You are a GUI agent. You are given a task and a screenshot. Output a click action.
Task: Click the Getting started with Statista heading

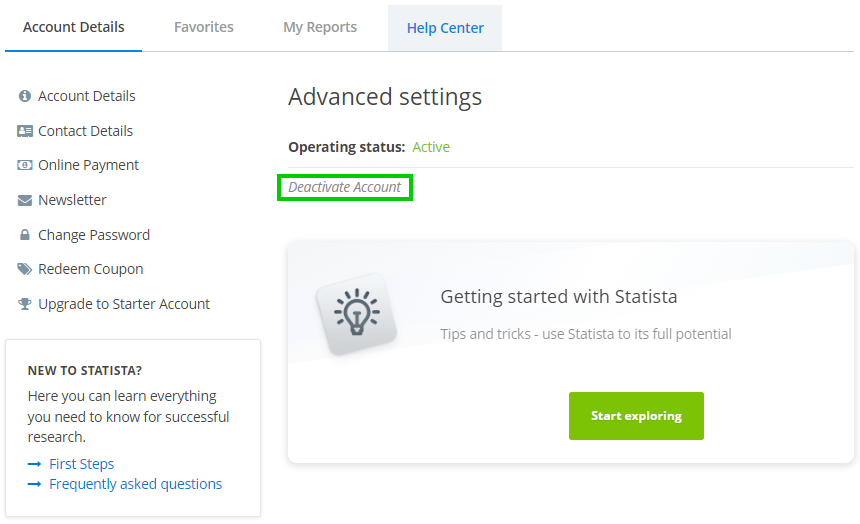[558, 297]
